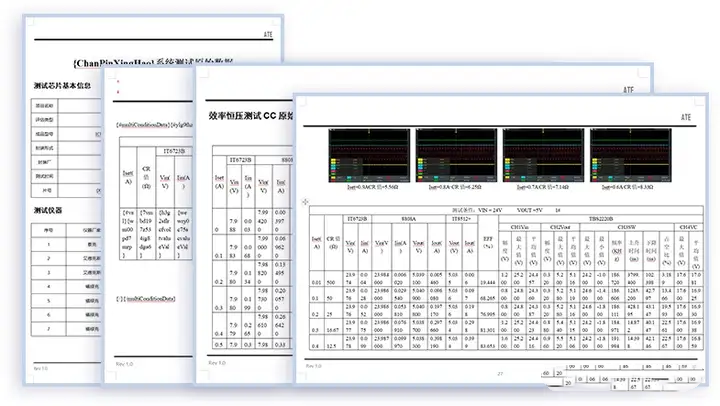720x406 pixels.
Task: Click the ATE header on the front page
Action: (628, 89)
